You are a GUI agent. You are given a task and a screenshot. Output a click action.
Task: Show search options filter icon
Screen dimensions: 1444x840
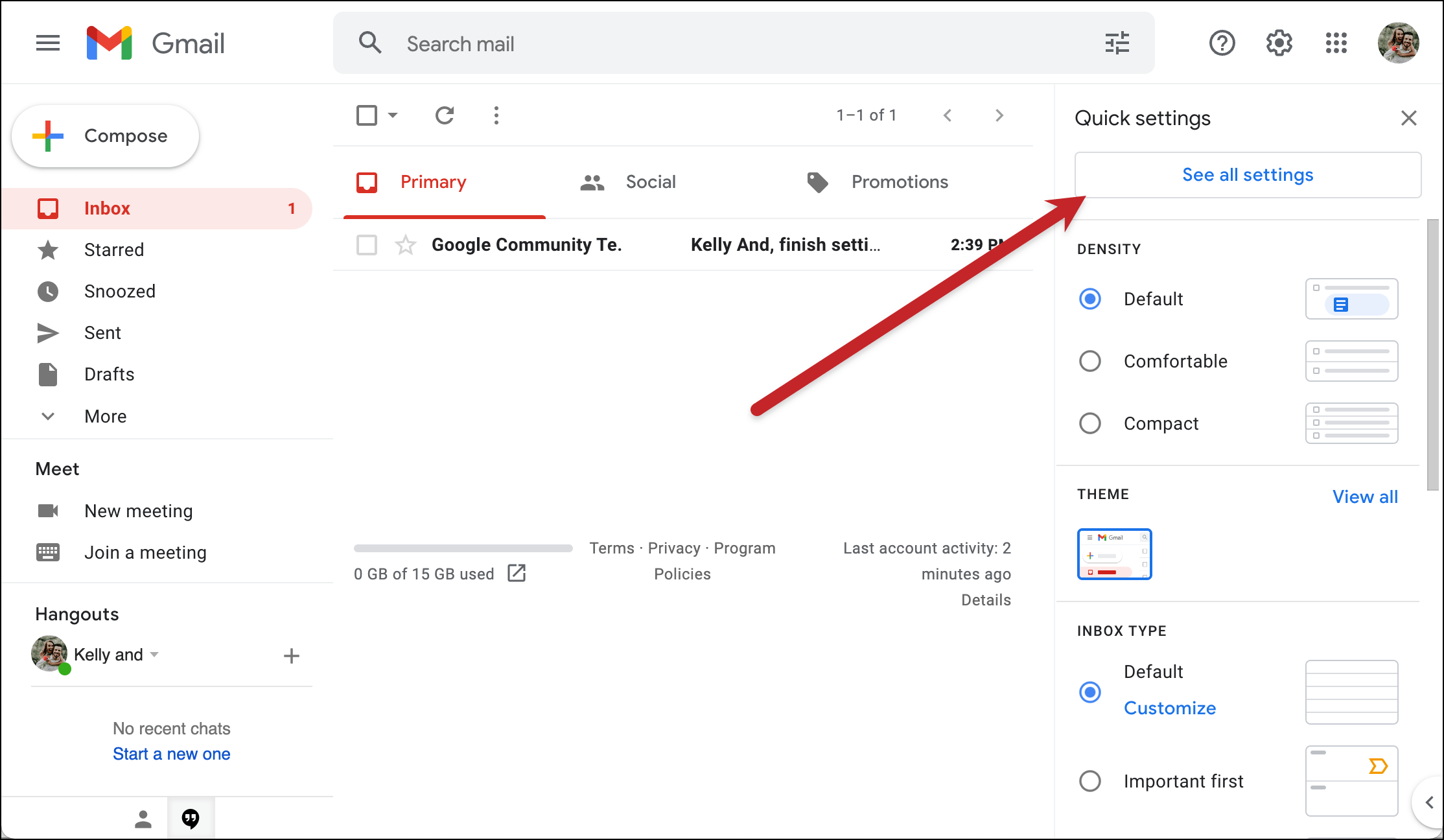[1117, 43]
